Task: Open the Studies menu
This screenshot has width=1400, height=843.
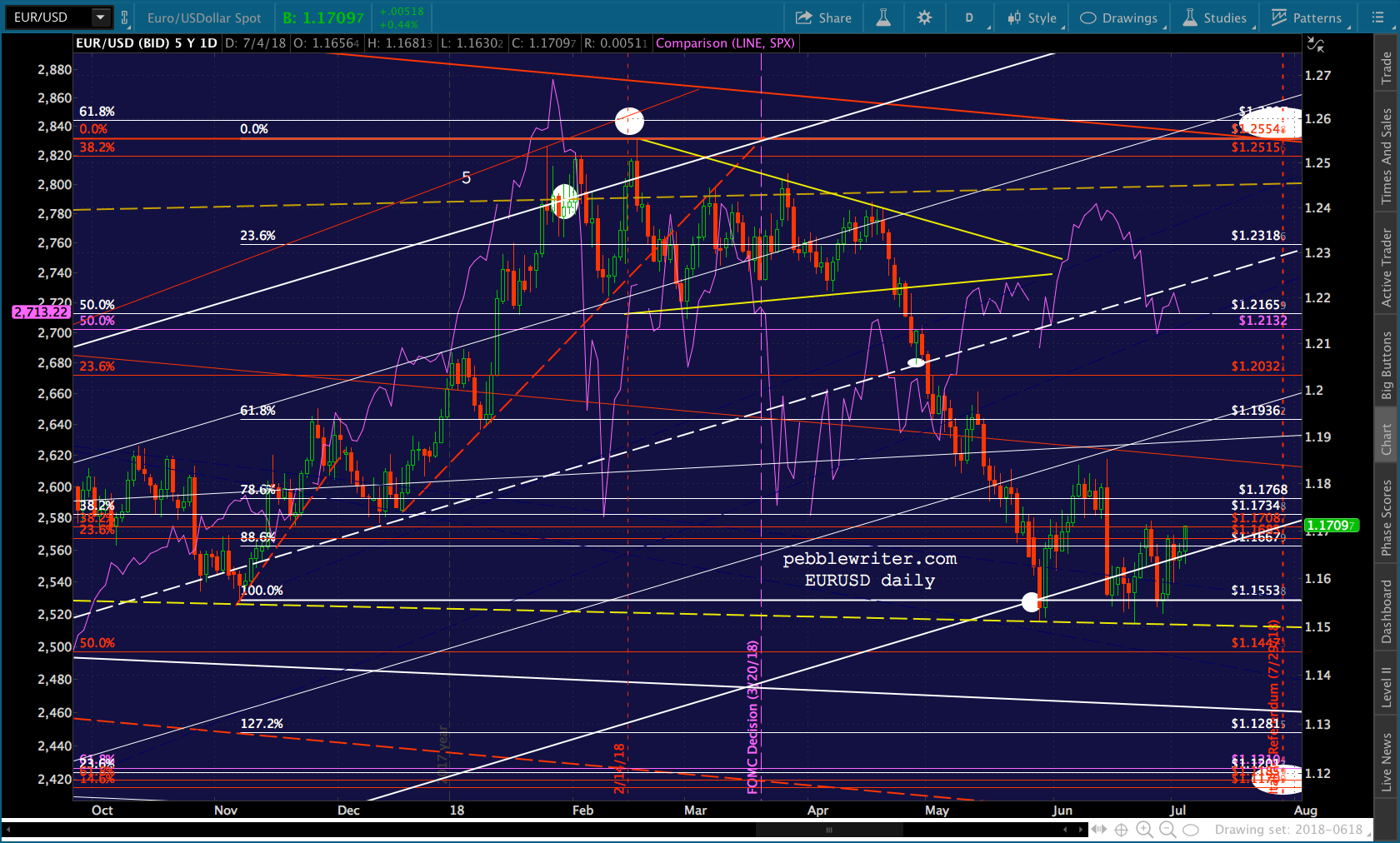Action: coord(1215,17)
